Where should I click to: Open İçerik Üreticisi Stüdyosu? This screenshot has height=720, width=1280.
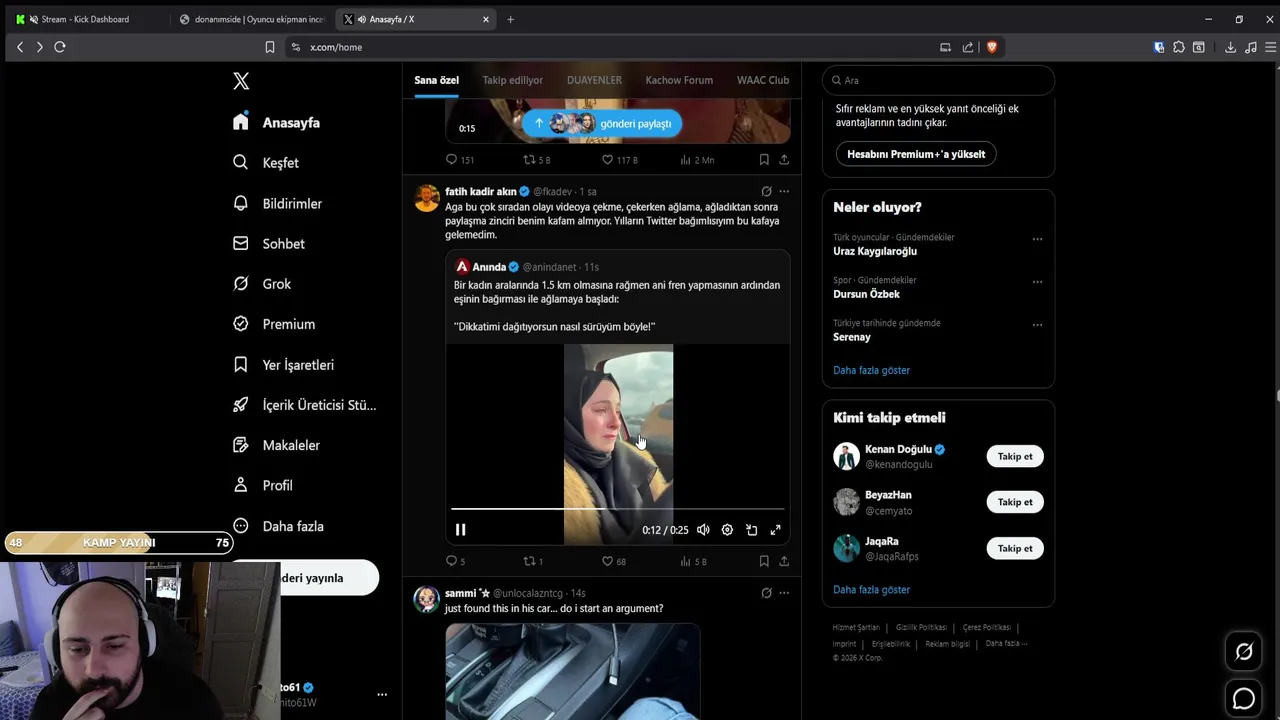[x=304, y=405]
